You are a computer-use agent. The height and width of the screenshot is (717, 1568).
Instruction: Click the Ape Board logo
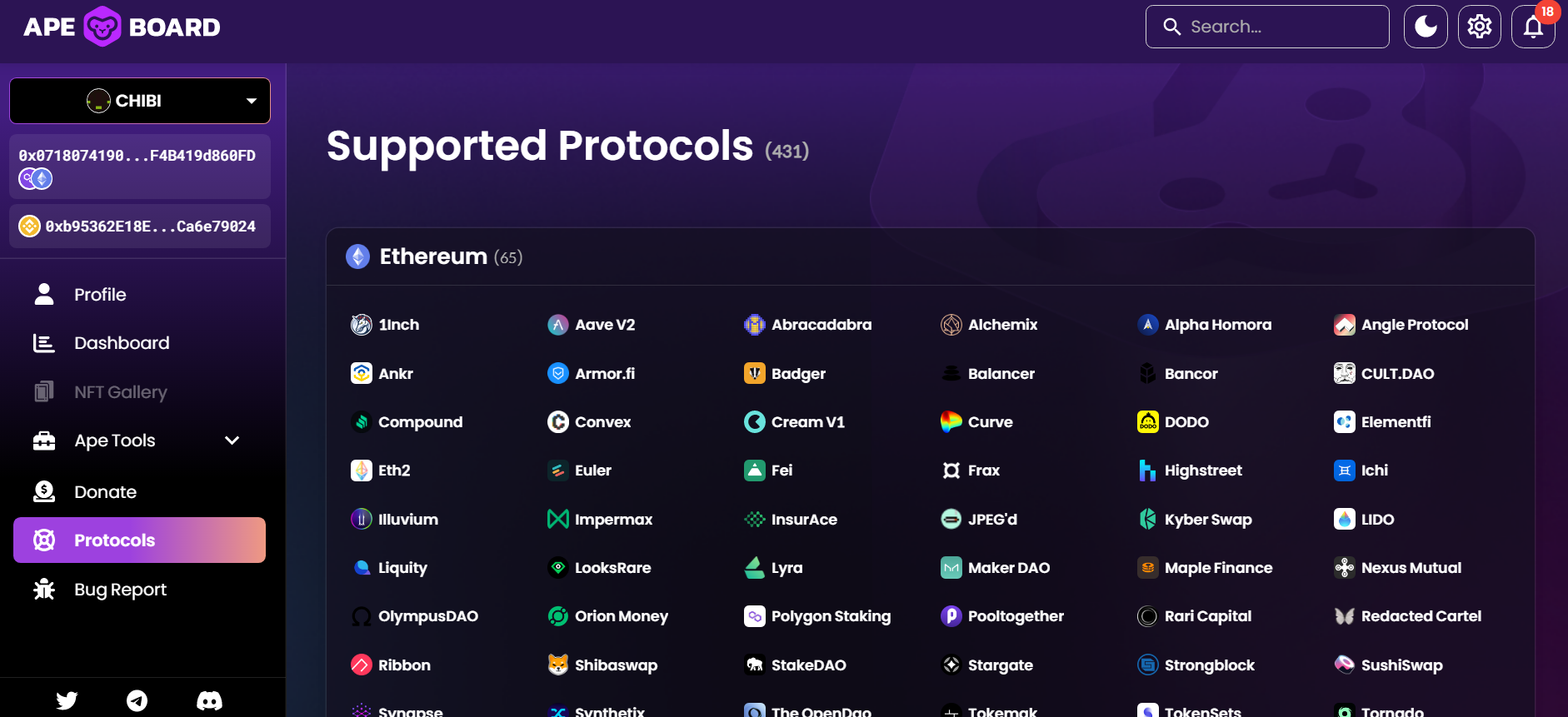[x=122, y=27]
